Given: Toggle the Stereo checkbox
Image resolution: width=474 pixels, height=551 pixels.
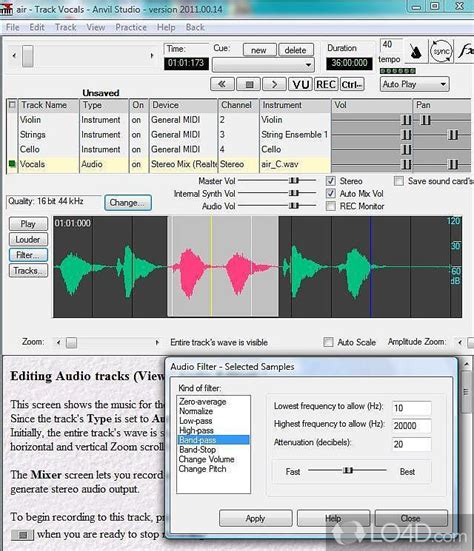Looking at the screenshot, I should (330, 181).
